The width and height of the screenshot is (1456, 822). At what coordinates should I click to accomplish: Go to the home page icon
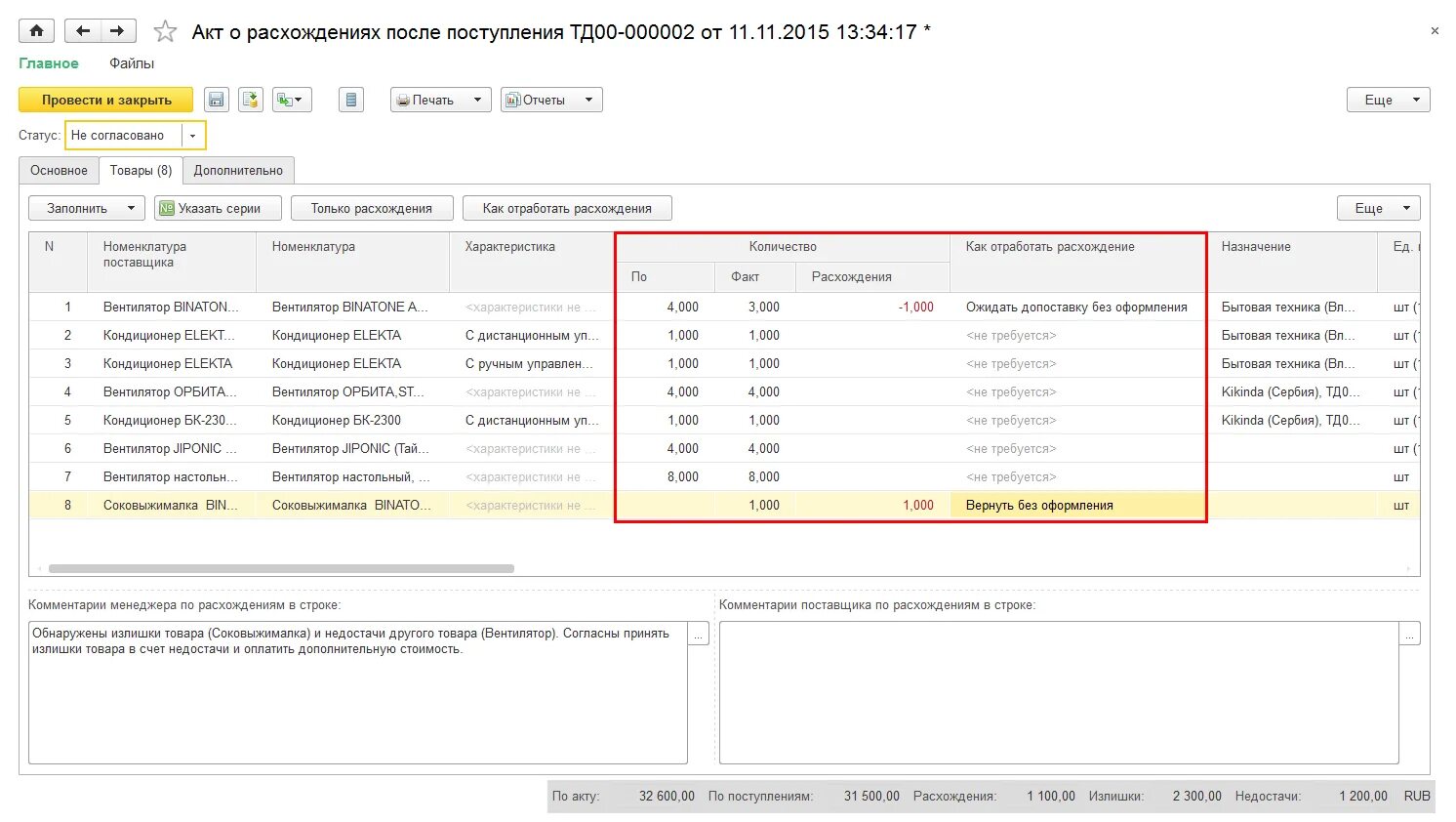[37, 31]
